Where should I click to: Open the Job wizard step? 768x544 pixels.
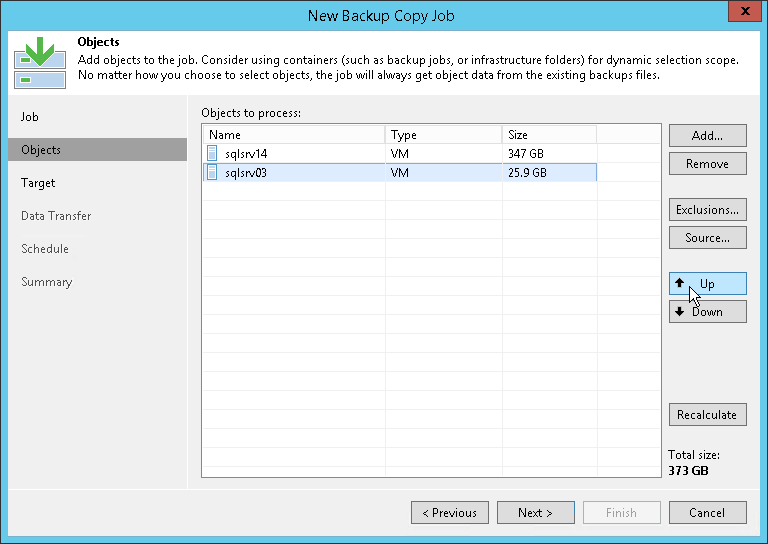tap(29, 117)
